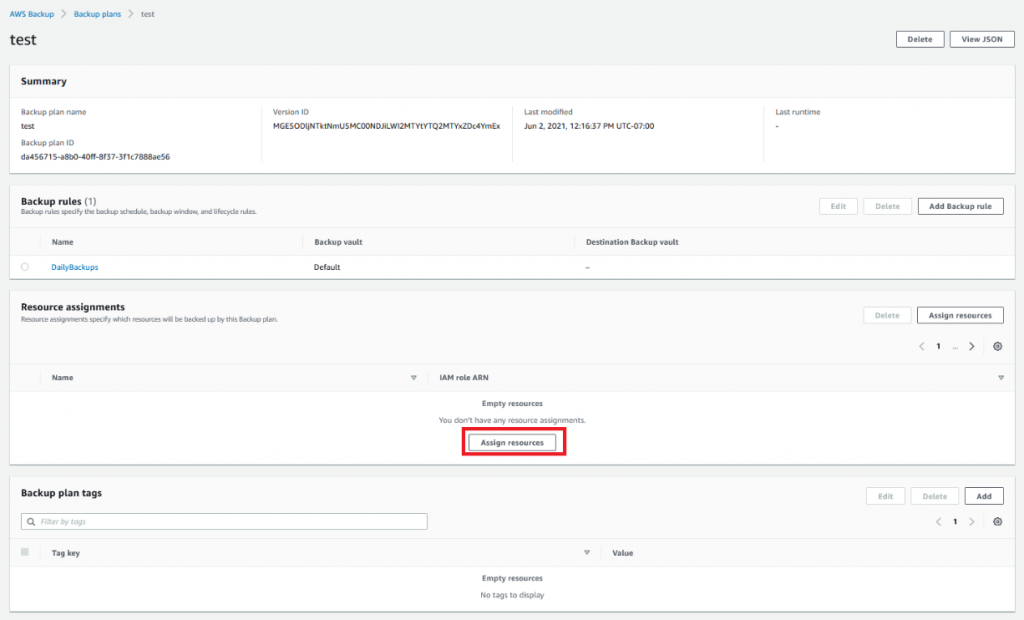This screenshot has height=620, width=1024.
Task: Click the highlighted Assign resources button
Action: (513, 441)
